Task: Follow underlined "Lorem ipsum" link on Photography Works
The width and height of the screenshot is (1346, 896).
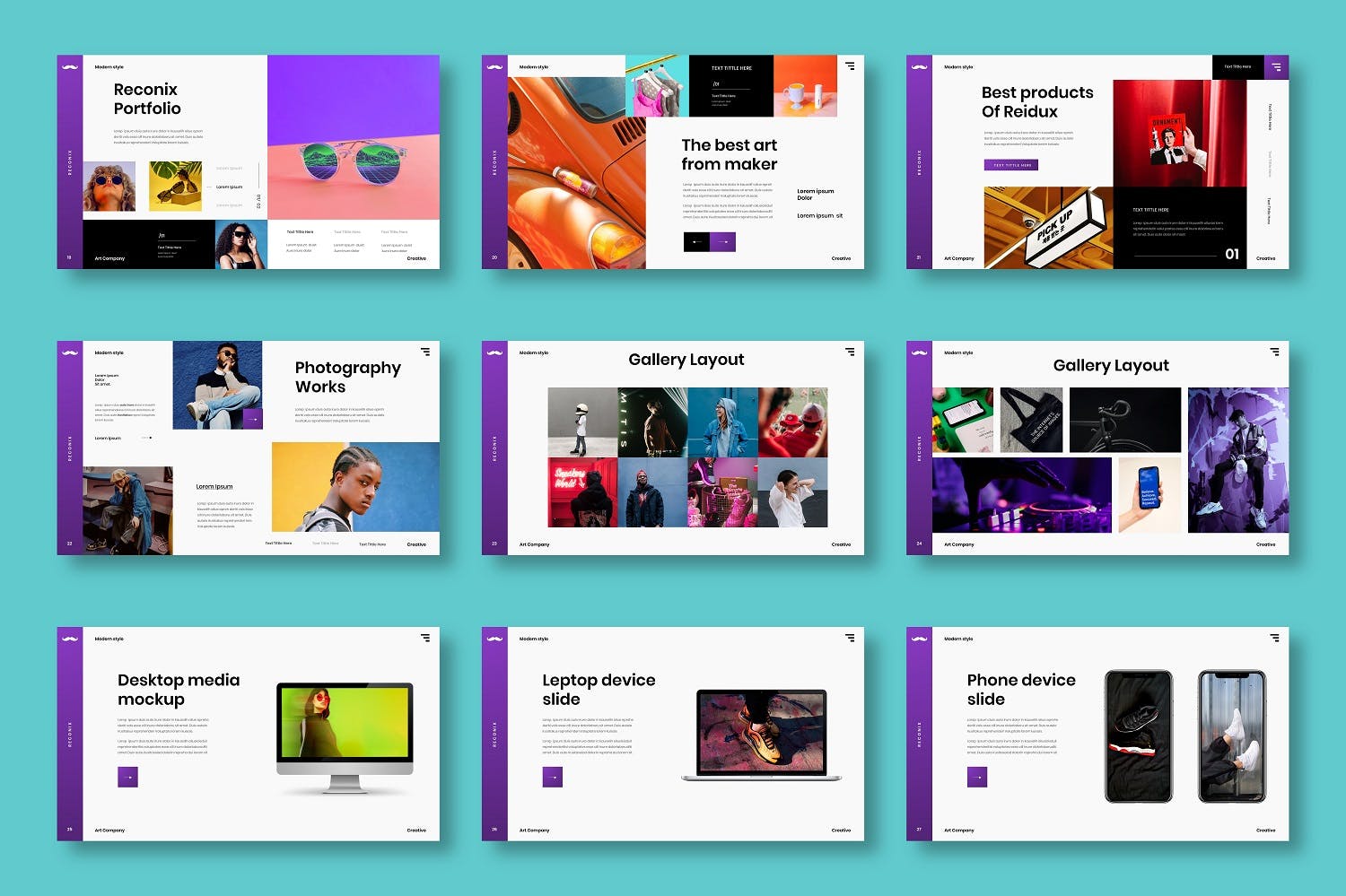Action: [x=214, y=487]
